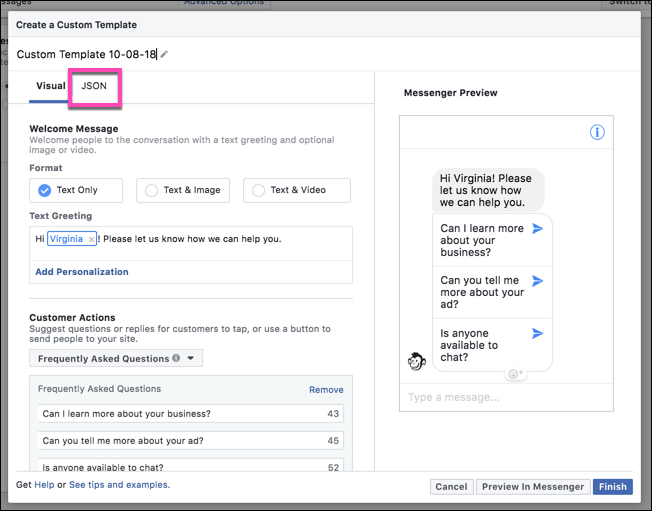Click the pencil icon to edit template name
The image size is (652, 511).
164,54
